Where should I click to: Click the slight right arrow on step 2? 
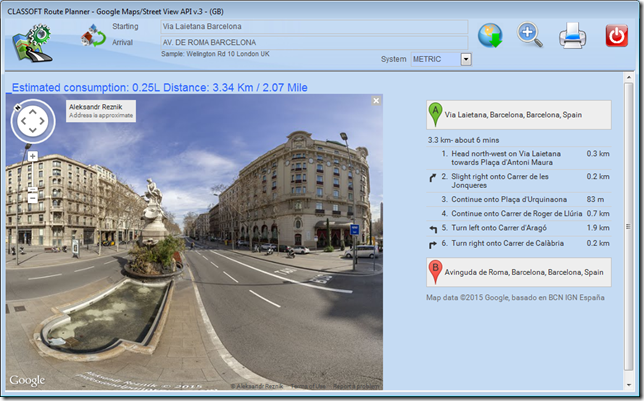click(x=432, y=177)
